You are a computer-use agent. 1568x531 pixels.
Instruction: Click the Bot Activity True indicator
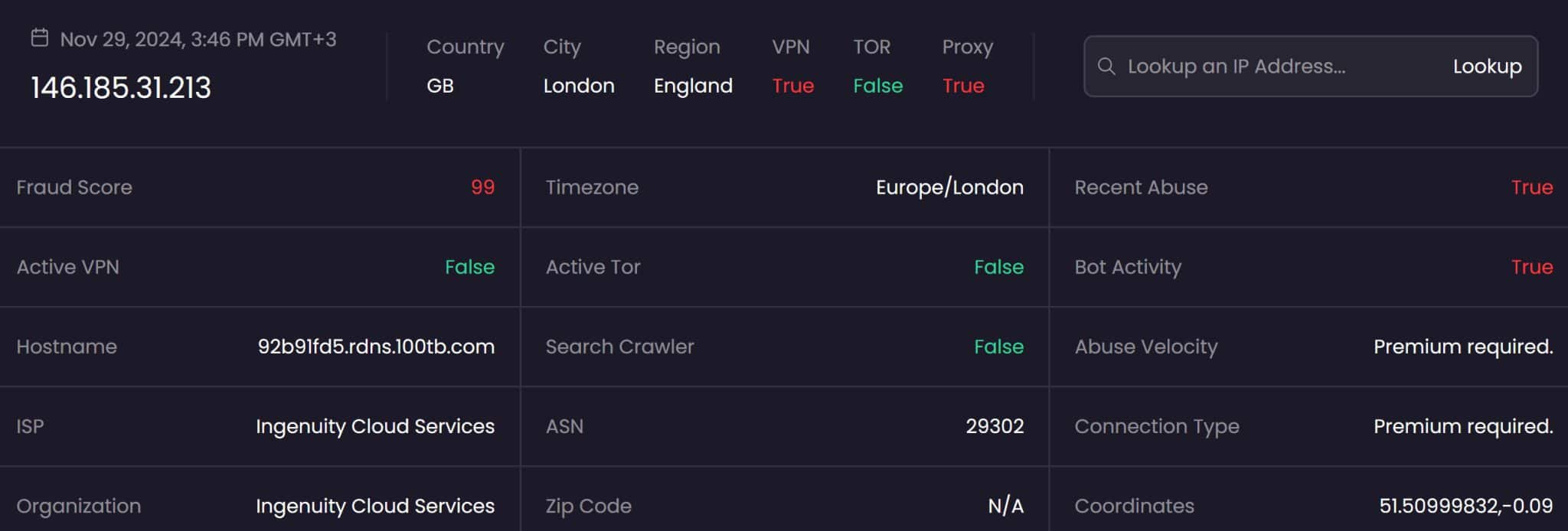pyautogui.click(x=1534, y=267)
